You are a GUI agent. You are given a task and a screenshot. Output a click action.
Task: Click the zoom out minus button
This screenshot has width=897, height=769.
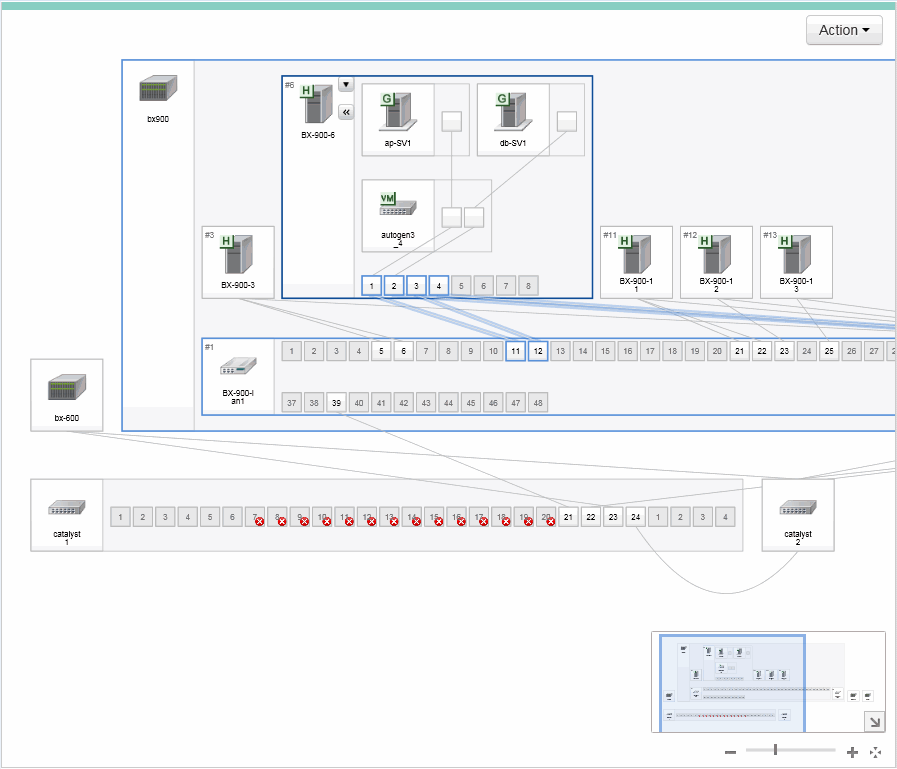pos(731,752)
